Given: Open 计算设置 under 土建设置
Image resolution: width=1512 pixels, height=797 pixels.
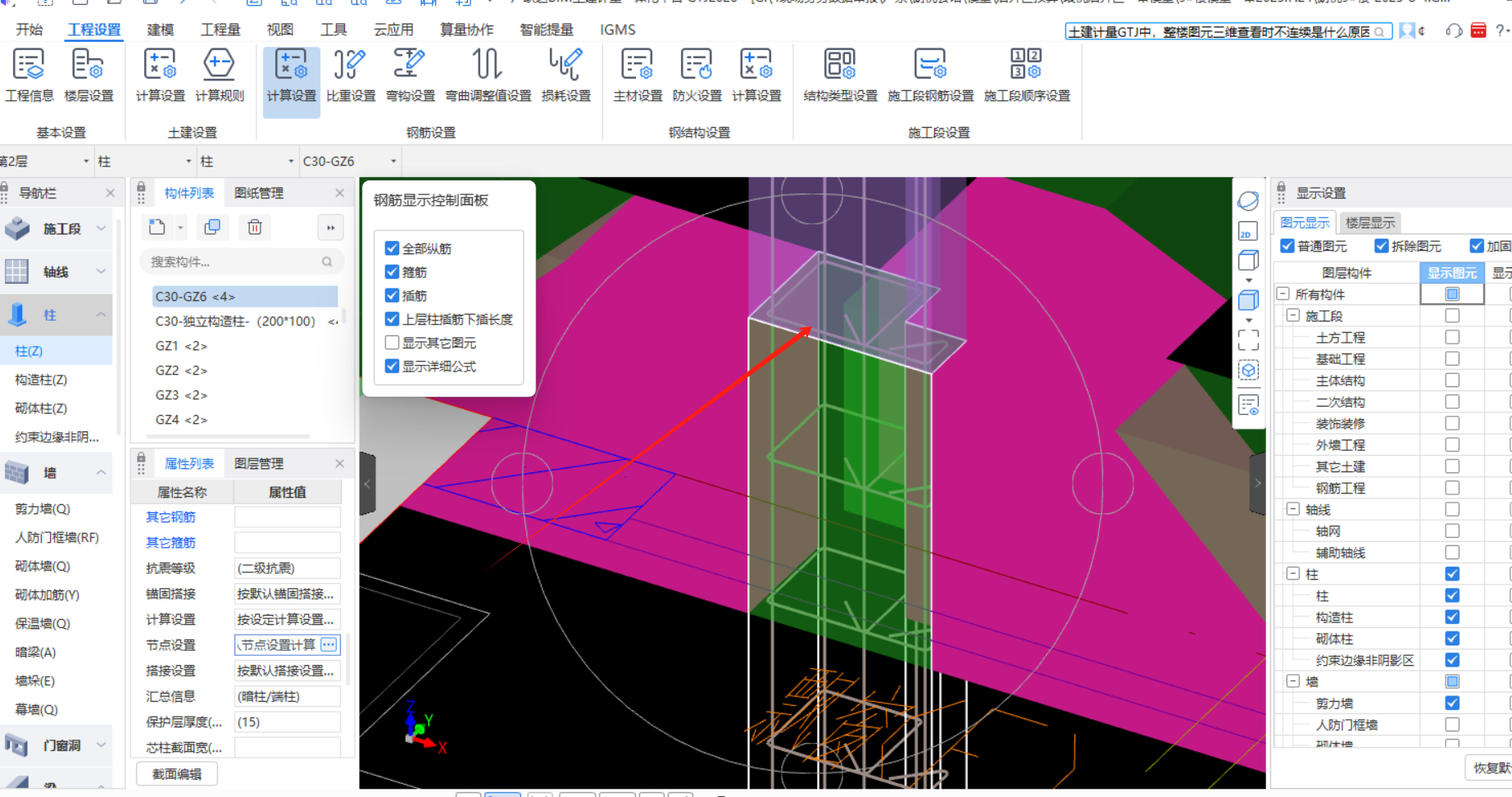Looking at the screenshot, I should point(160,75).
